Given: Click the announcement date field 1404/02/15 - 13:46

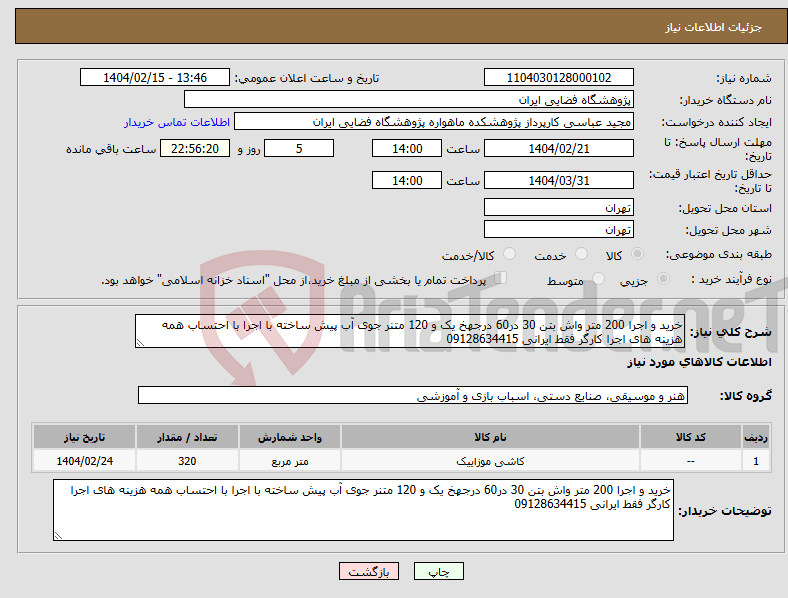Looking at the screenshot, I should pos(155,77).
